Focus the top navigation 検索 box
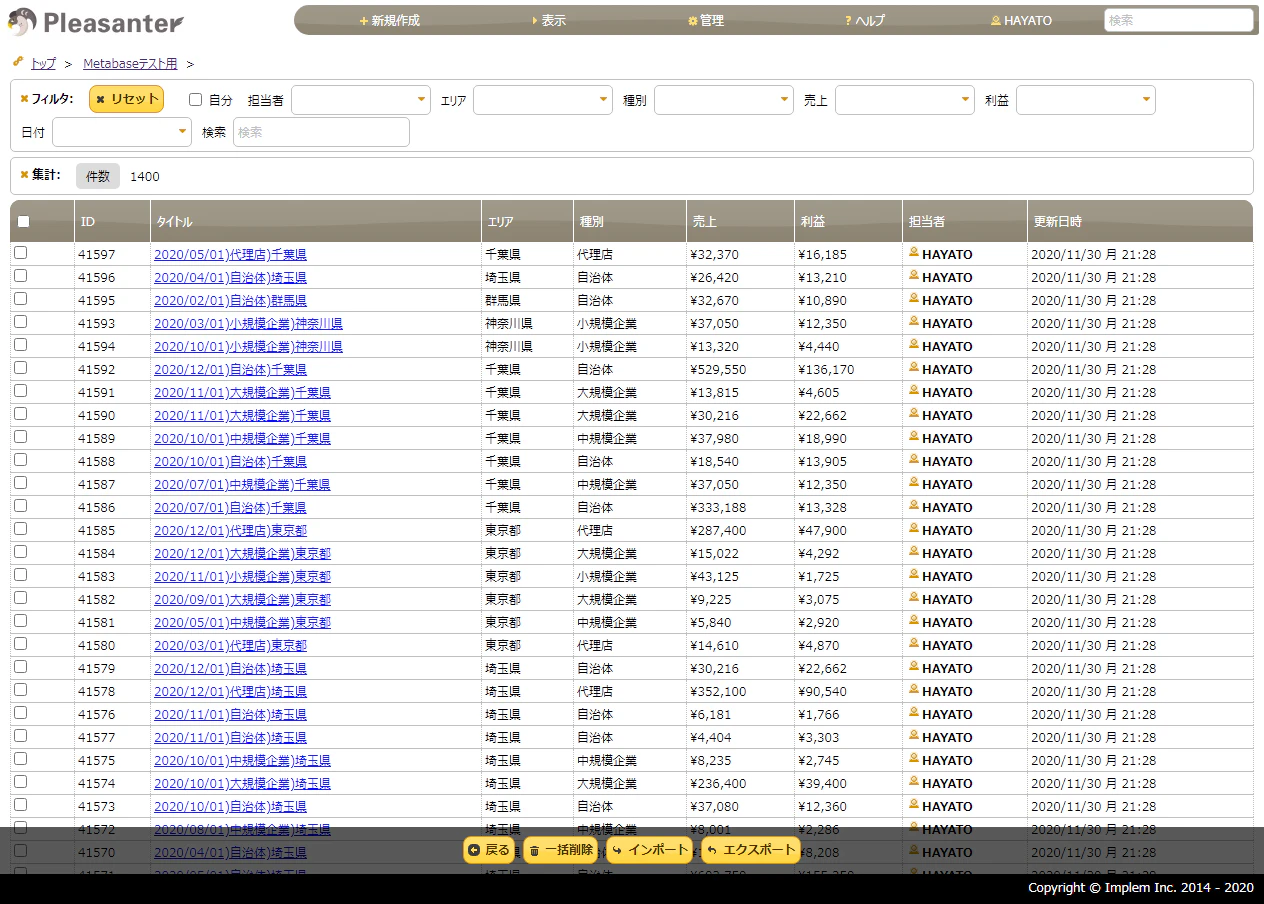 coord(1178,20)
